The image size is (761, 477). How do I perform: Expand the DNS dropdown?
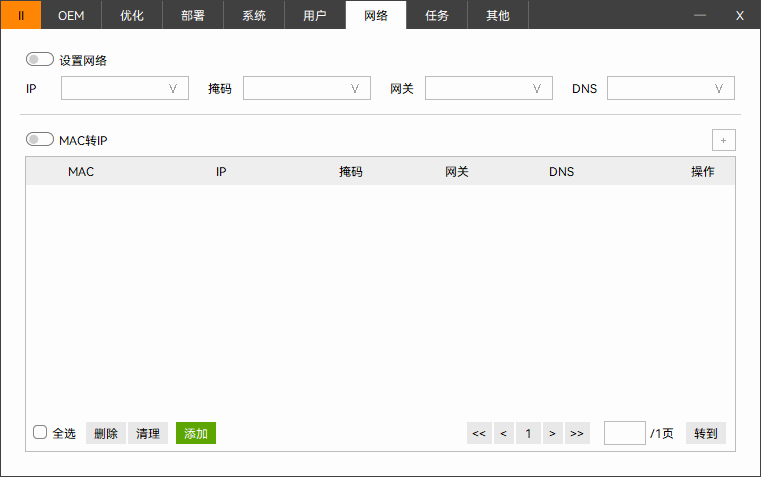[x=671, y=89]
